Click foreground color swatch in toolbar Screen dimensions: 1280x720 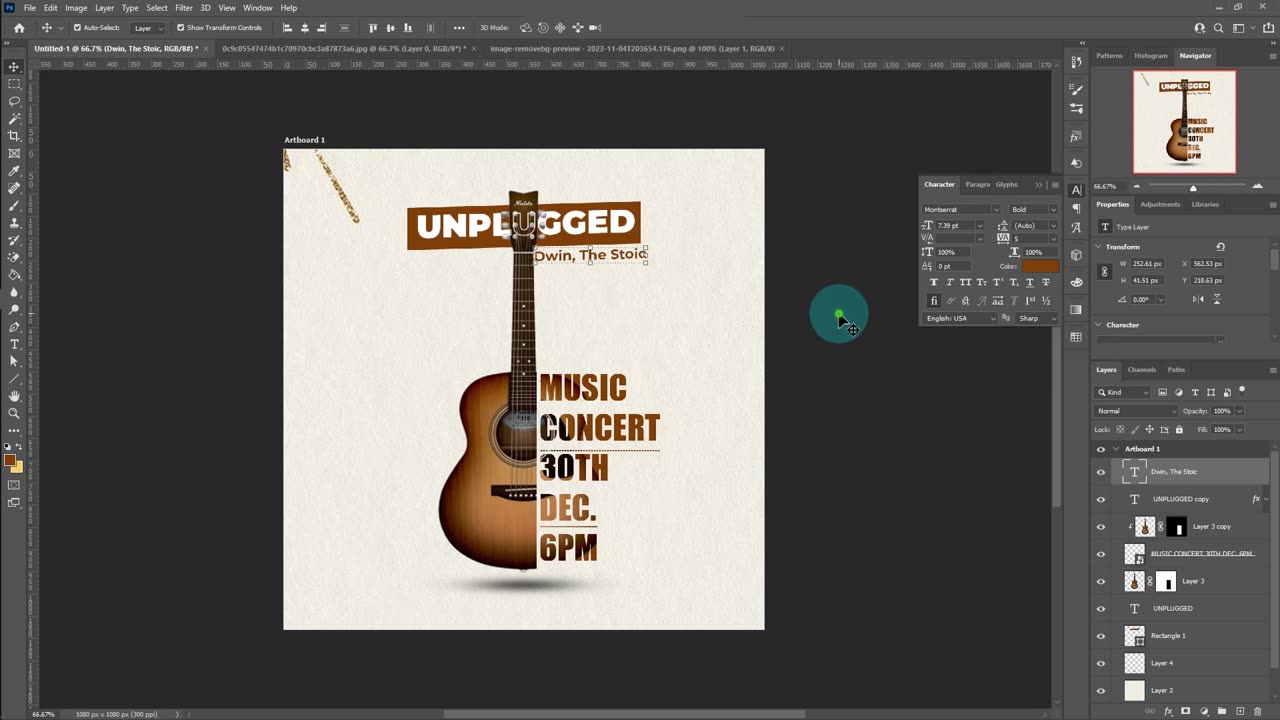(x=10, y=461)
